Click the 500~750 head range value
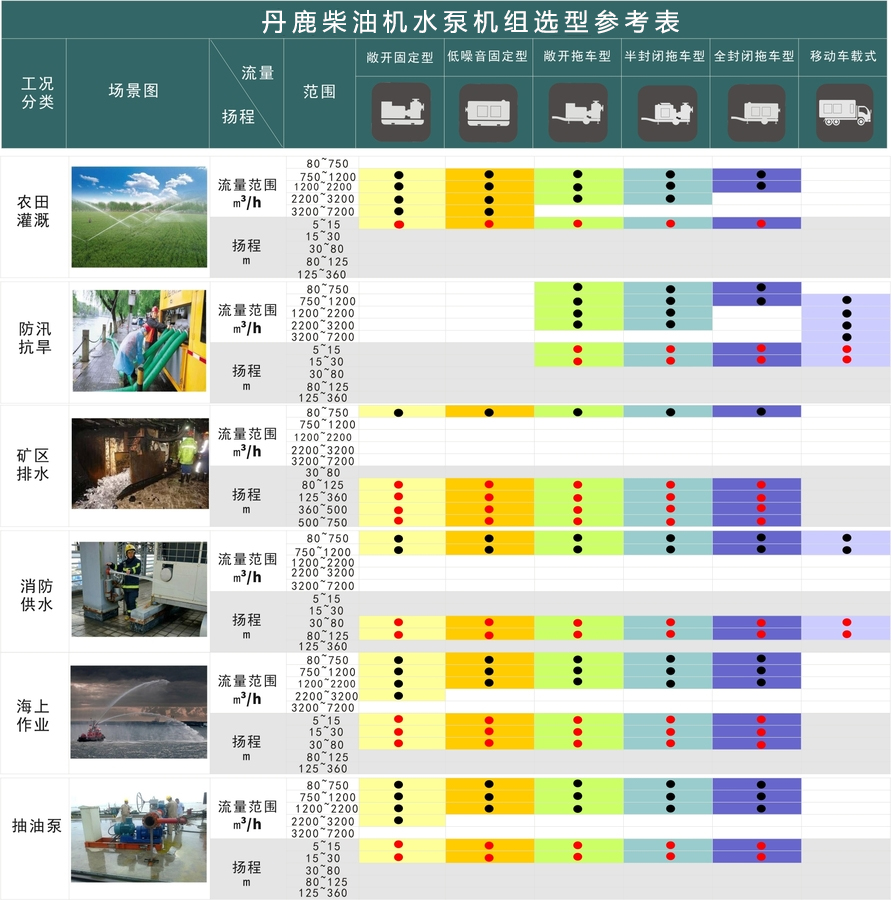The height and width of the screenshot is (900, 891). tap(323, 522)
